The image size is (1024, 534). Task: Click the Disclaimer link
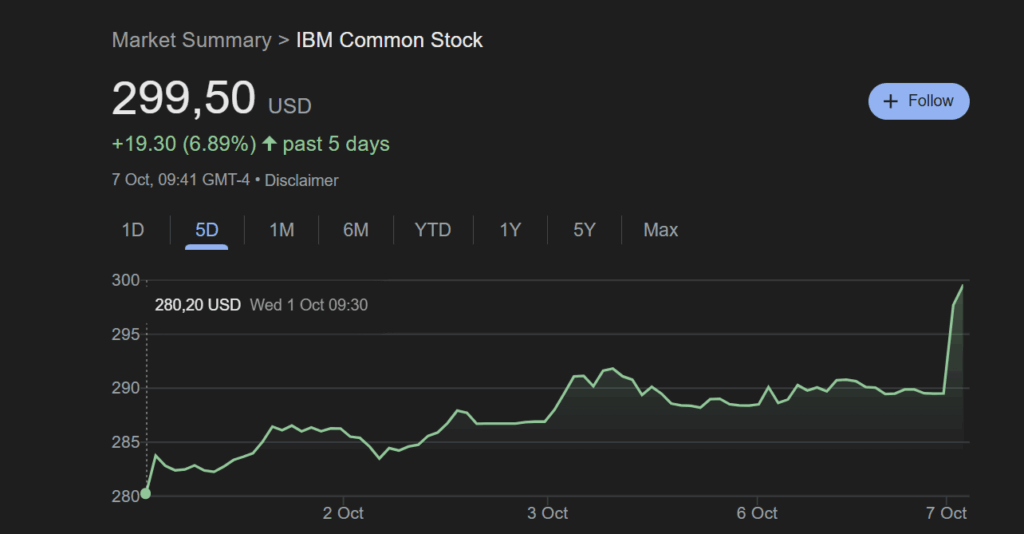301,181
